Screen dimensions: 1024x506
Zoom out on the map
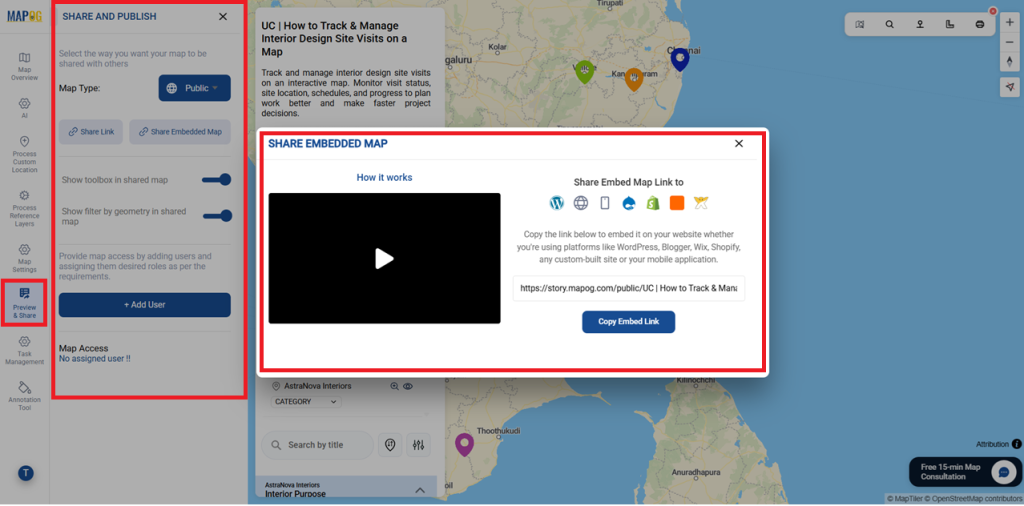(x=1010, y=42)
